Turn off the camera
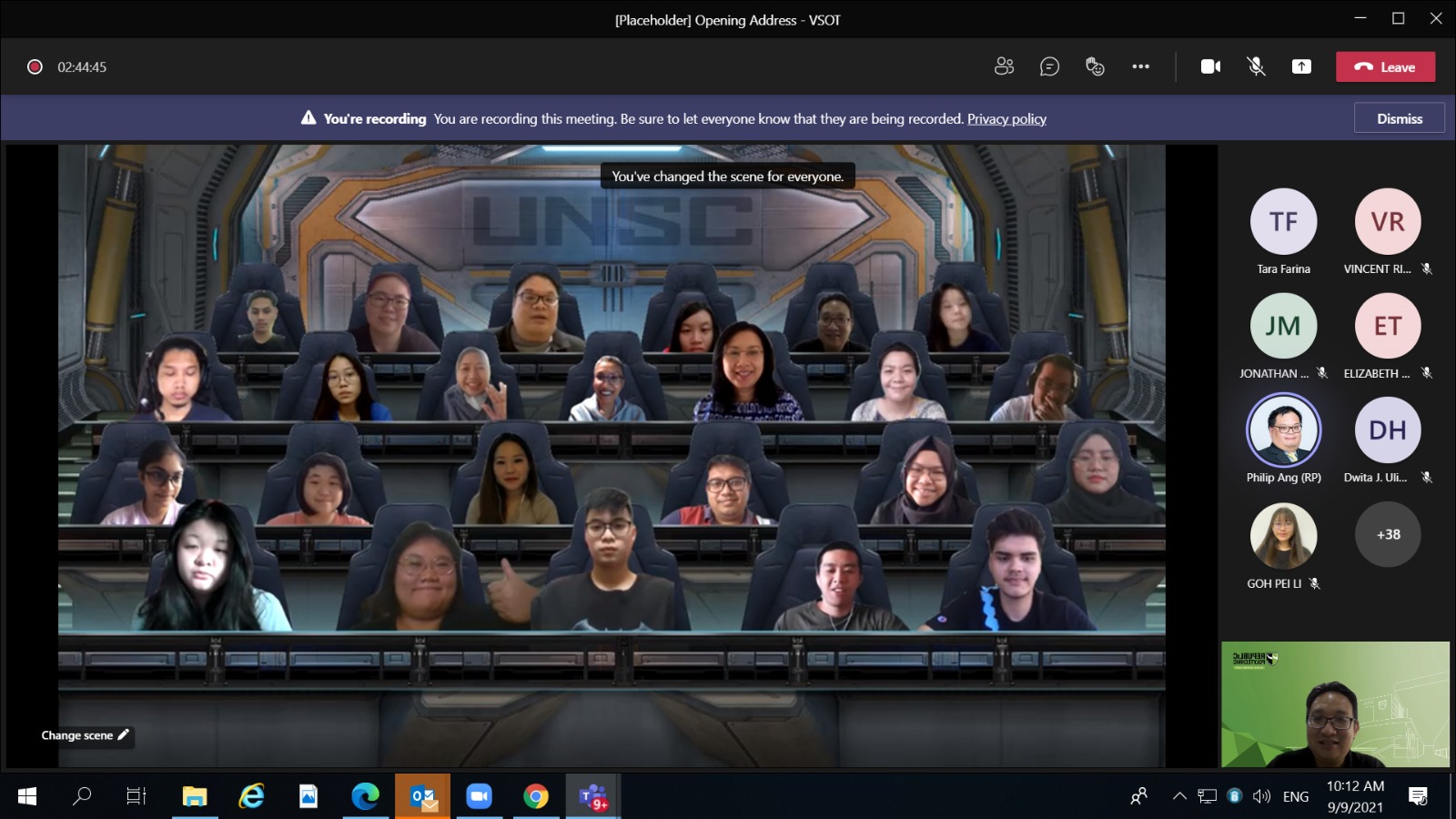 tap(1210, 66)
